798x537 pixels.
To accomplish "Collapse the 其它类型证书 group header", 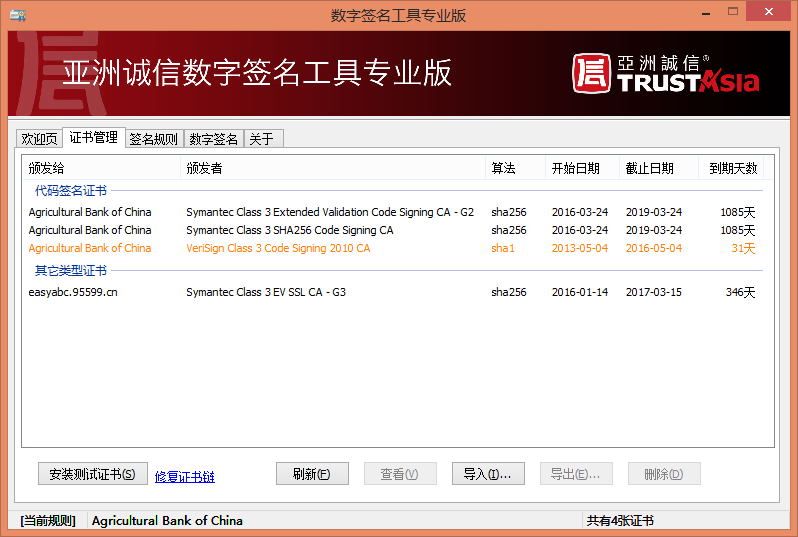I will (71, 271).
